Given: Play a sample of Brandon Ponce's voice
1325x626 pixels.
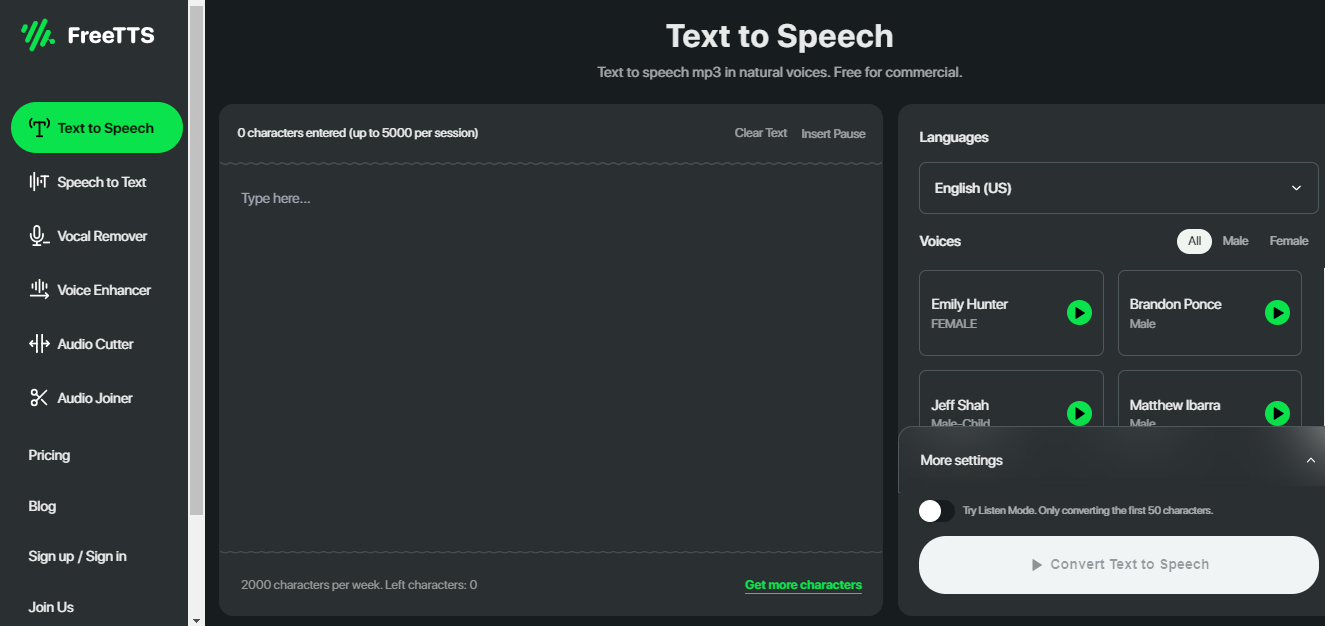Looking at the screenshot, I should pyautogui.click(x=1277, y=313).
